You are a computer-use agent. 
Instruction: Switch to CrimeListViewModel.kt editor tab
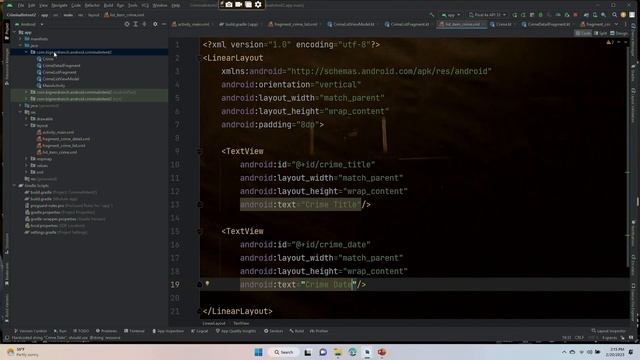351,24
